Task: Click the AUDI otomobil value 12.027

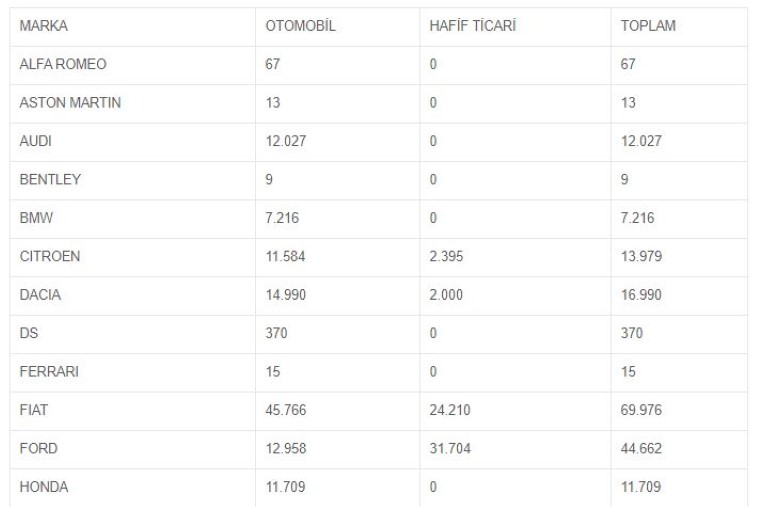Action: coord(286,141)
